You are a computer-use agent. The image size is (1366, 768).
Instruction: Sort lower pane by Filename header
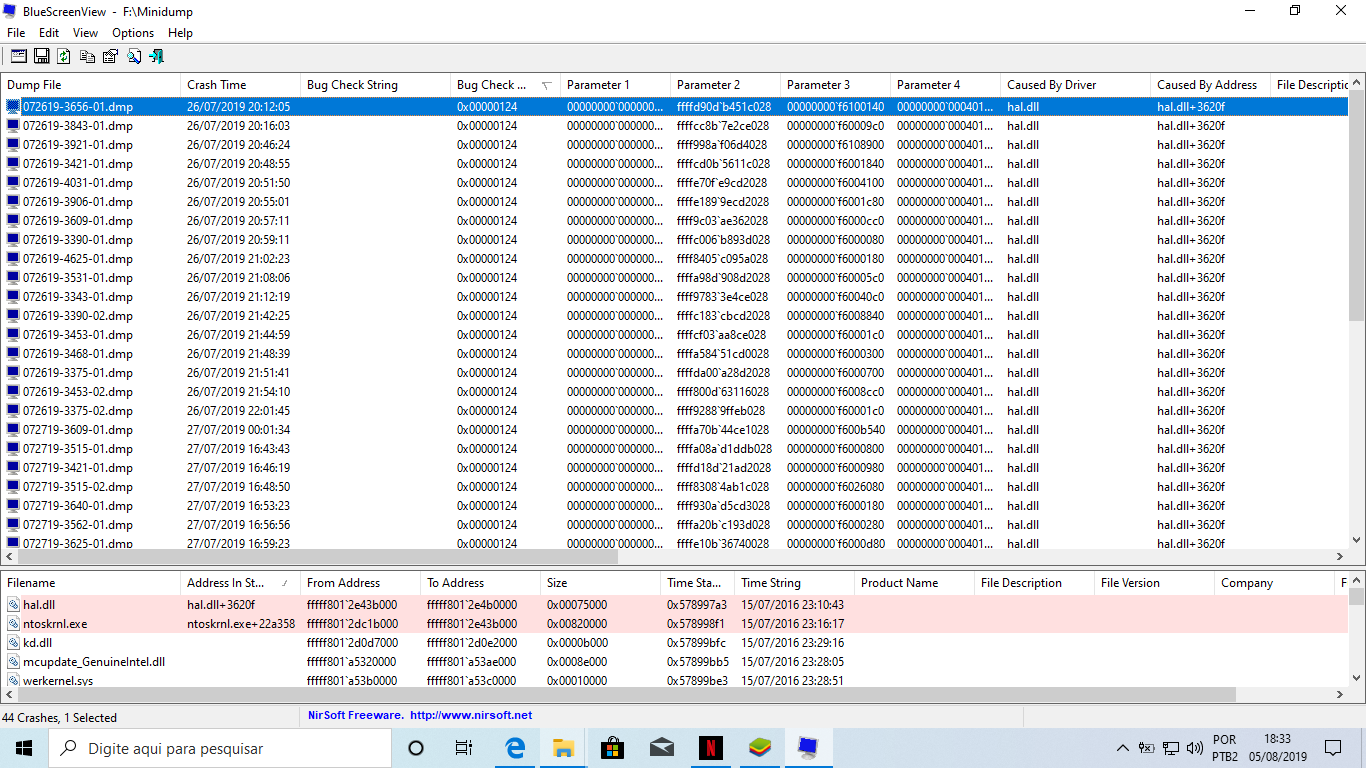91,583
